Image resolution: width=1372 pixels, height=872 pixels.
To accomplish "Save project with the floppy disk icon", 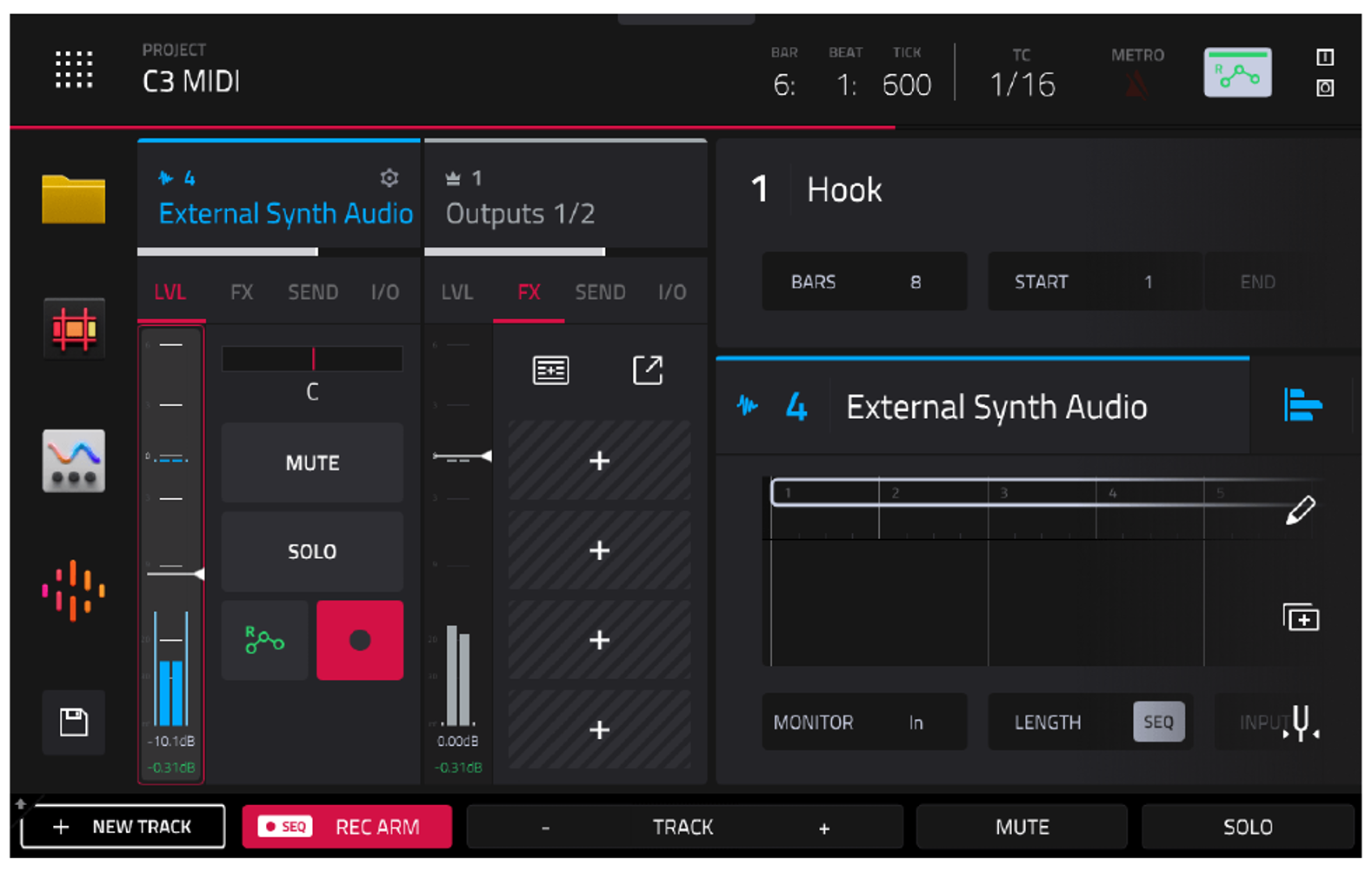I will coord(74,722).
